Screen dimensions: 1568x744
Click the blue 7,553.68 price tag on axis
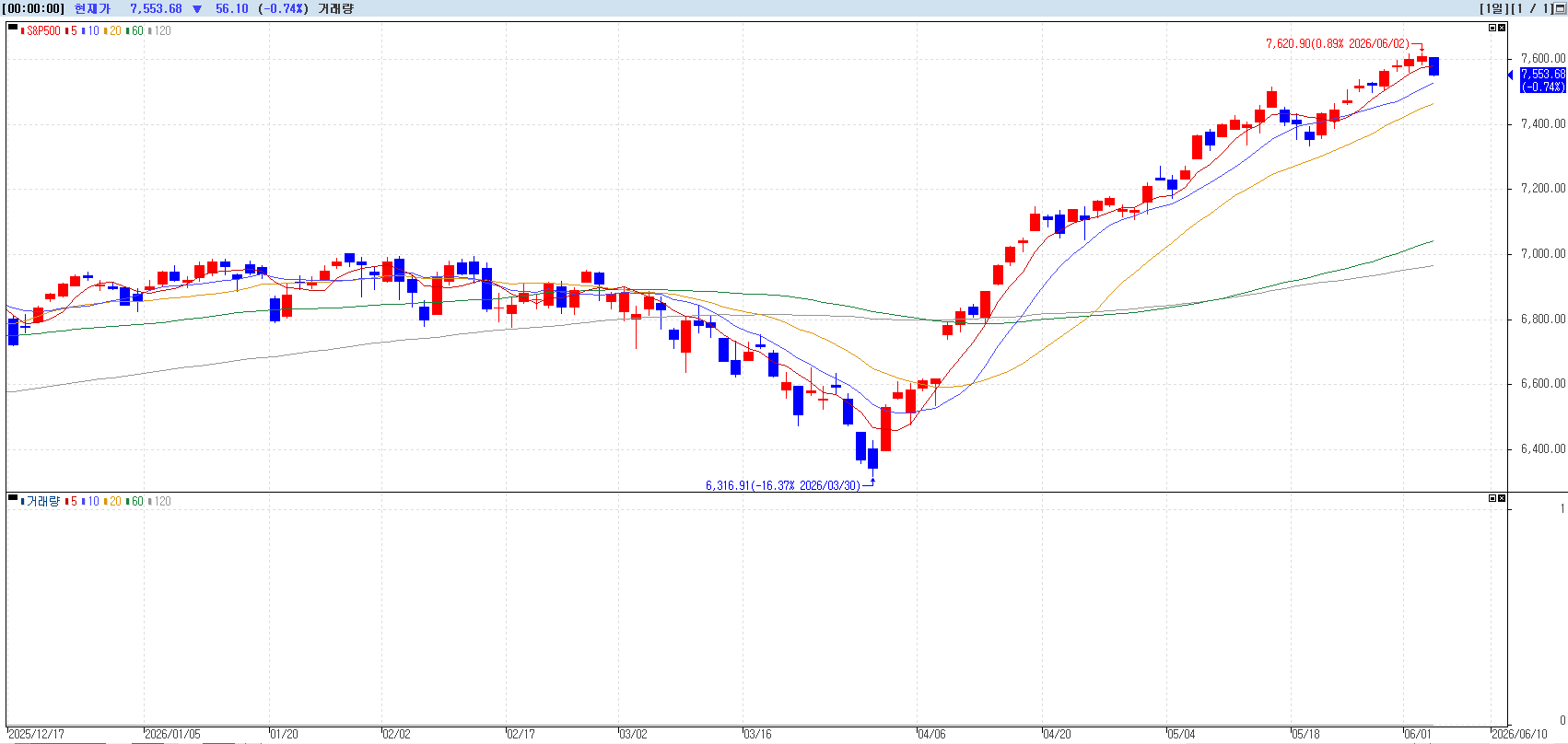[1543, 80]
